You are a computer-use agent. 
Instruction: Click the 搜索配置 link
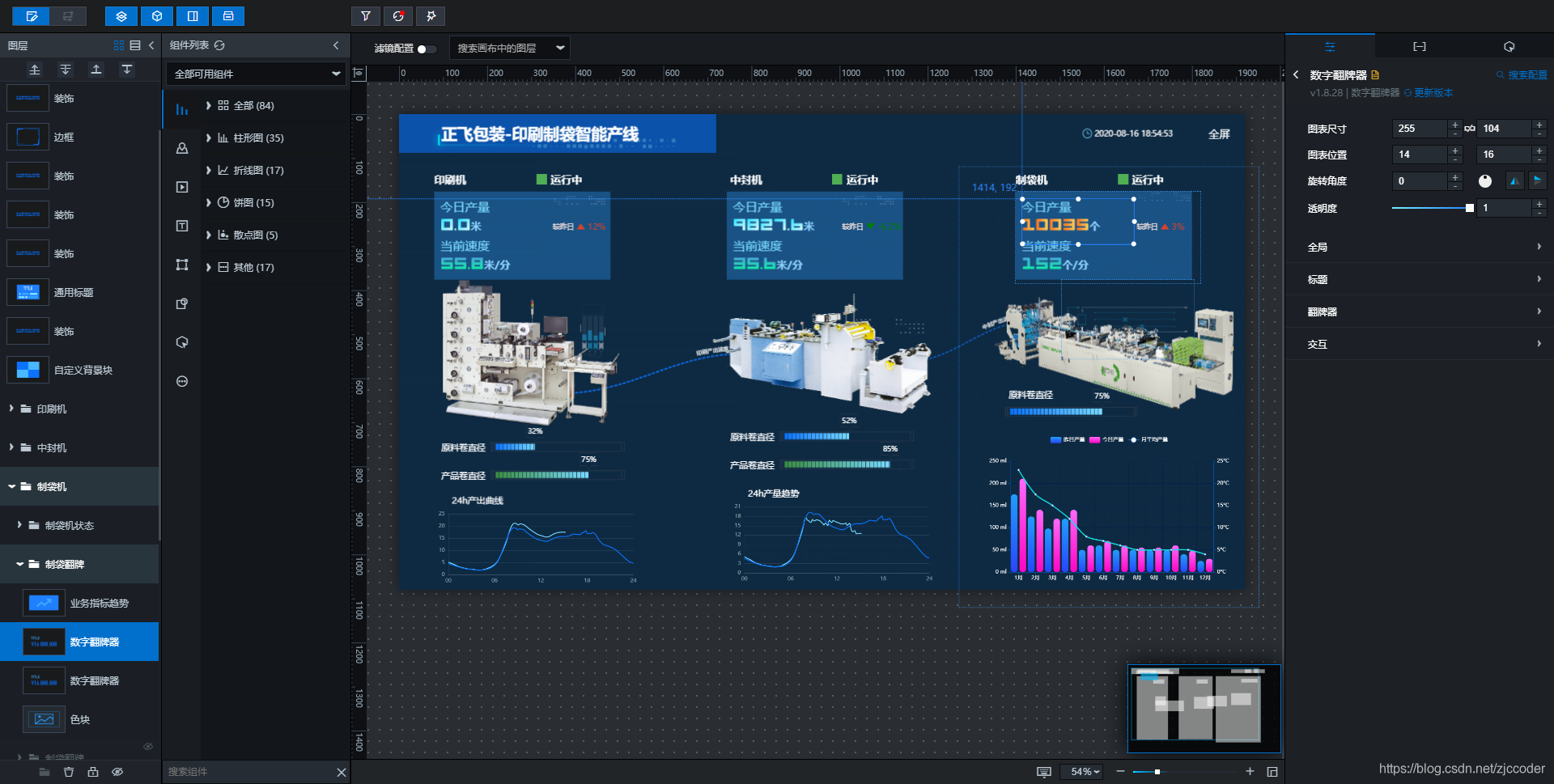pos(1522,74)
